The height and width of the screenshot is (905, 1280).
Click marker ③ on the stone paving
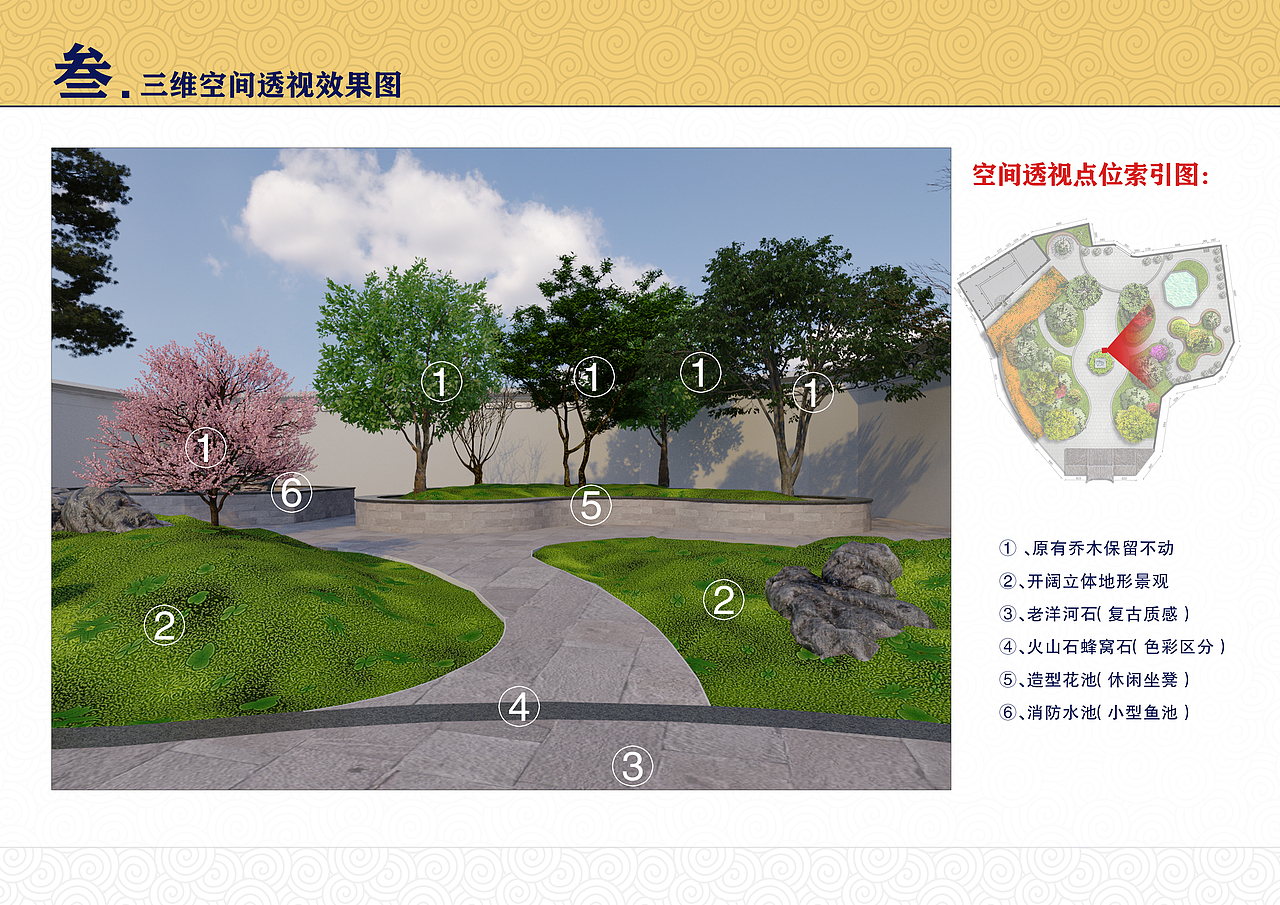click(632, 767)
